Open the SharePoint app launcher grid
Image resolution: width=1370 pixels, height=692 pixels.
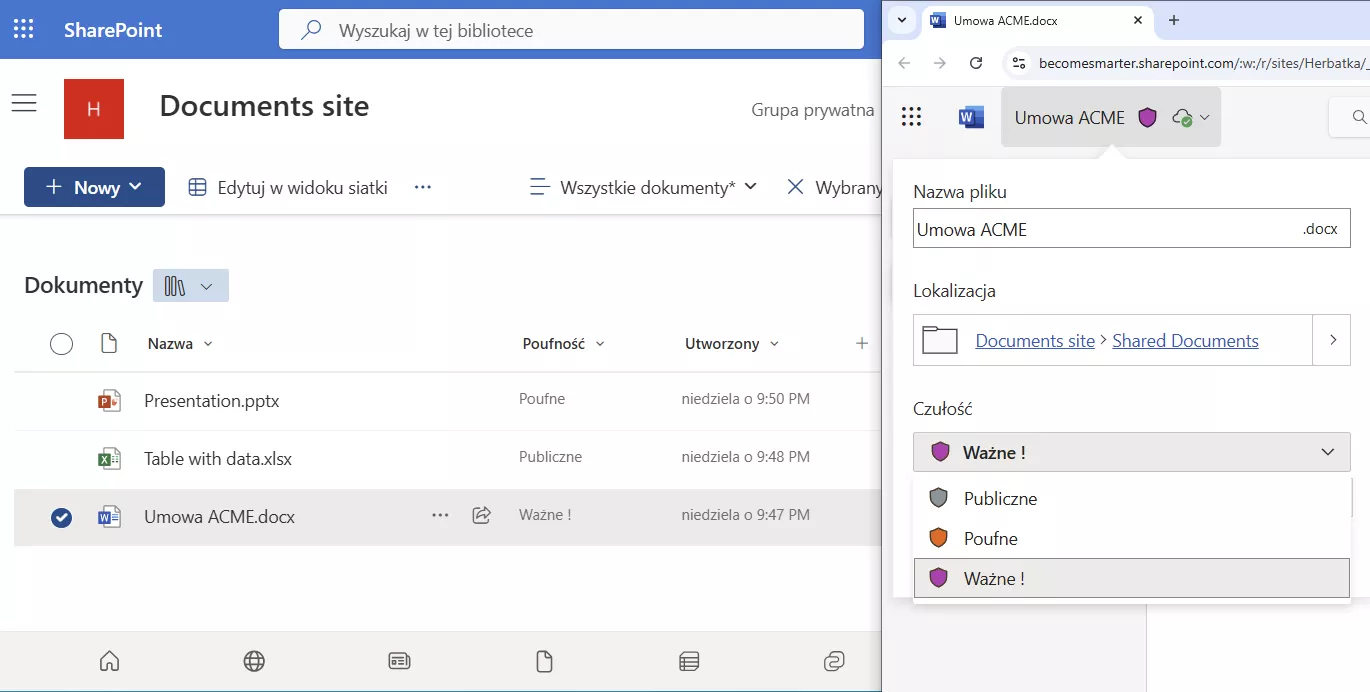[23, 30]
